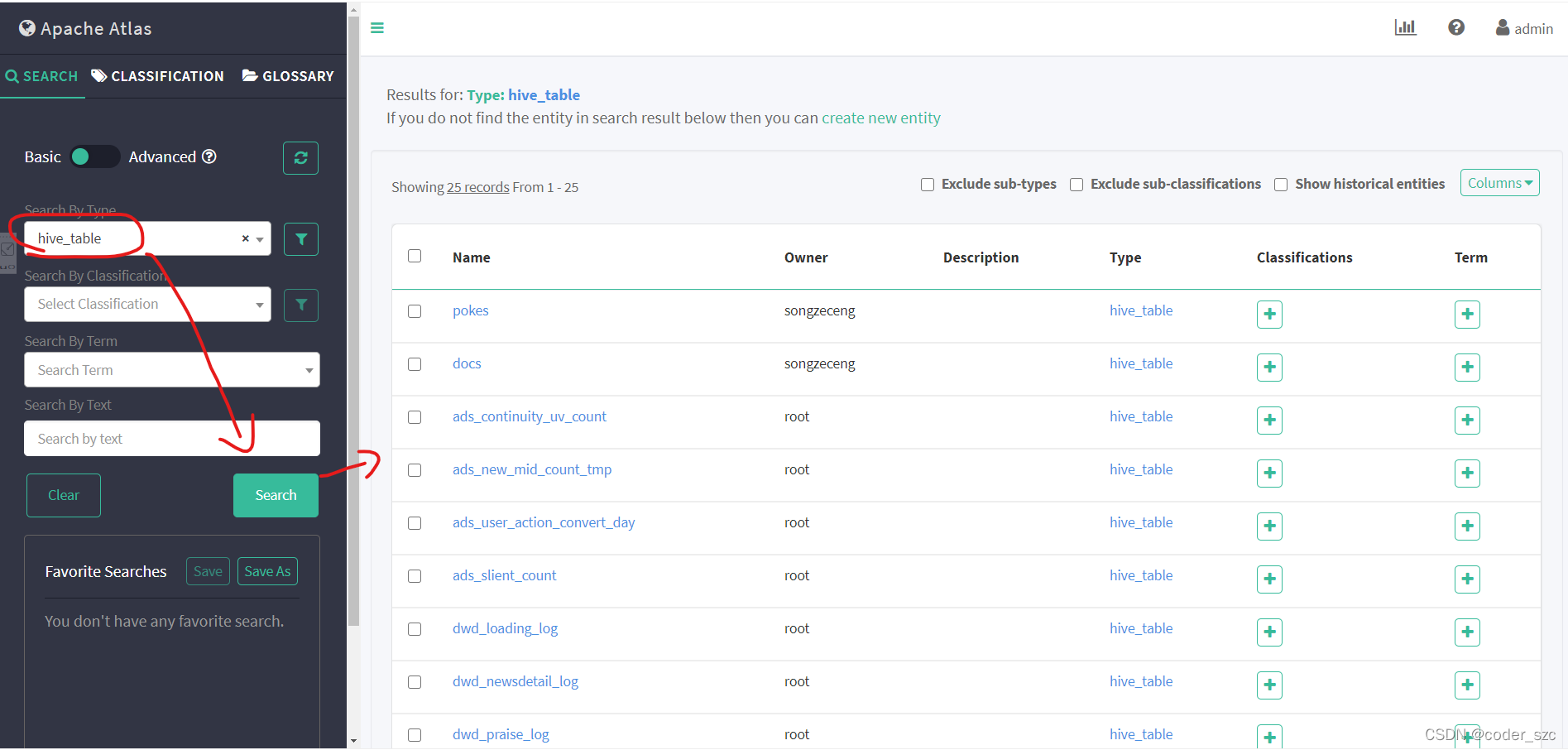Check the ads_continuity_uv_count row checkbox
Image resolution: width=1568 pixels, height=750 pixels.
pos(415,417)
